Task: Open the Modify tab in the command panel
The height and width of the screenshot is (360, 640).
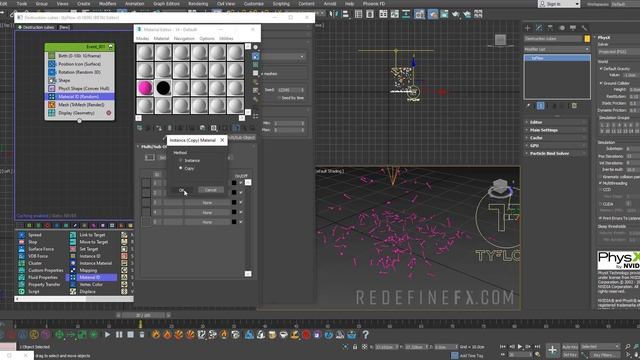Action: (539, 28)
